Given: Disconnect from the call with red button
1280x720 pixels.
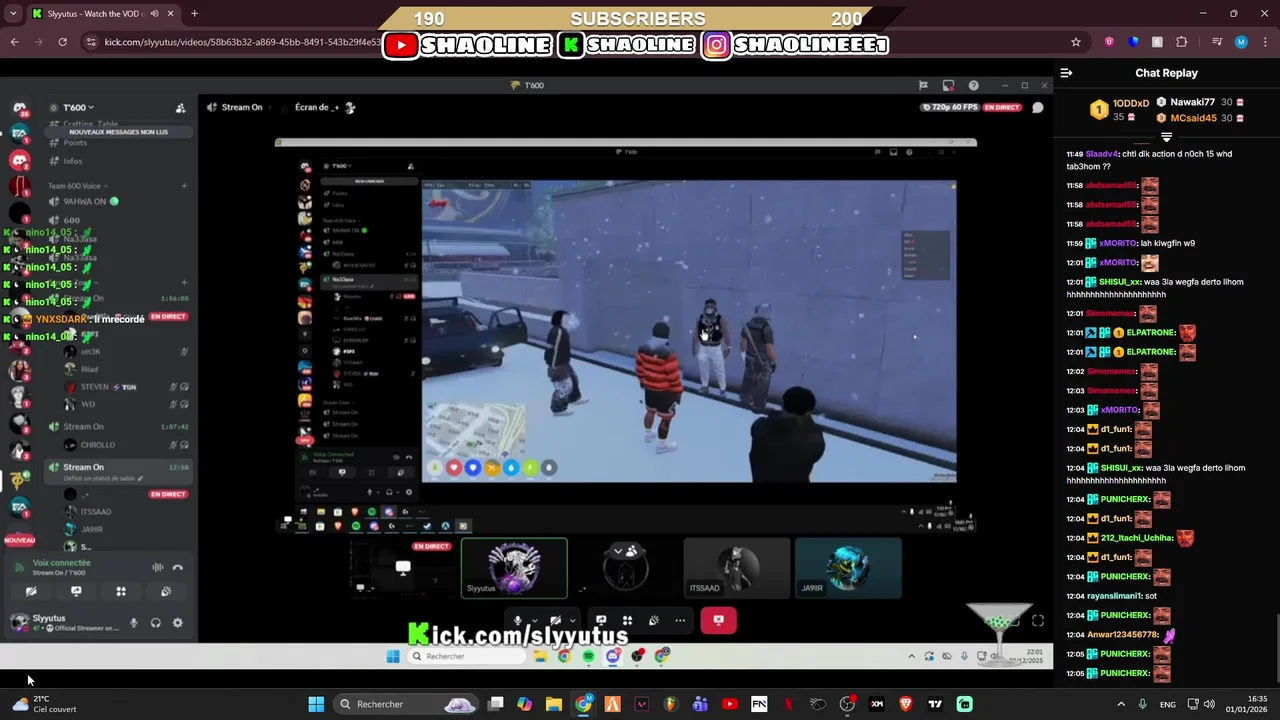Looking at the screenshot, I should pos(718,620).
